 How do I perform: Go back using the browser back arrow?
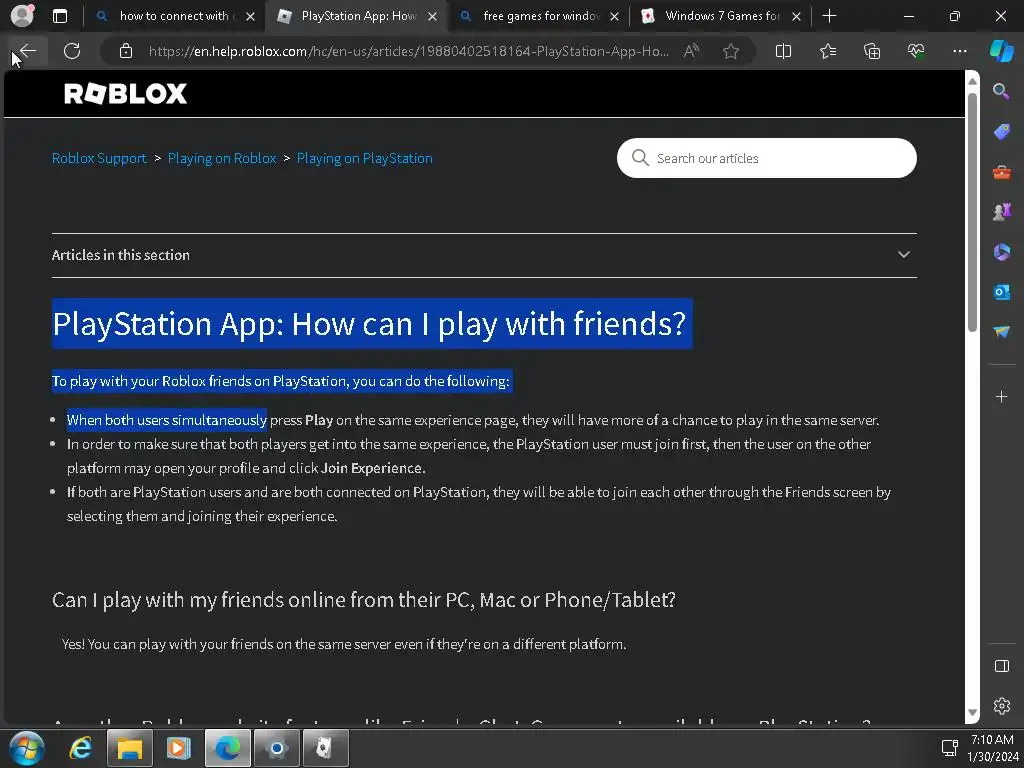pyautogui.click(x=28, y=51)
